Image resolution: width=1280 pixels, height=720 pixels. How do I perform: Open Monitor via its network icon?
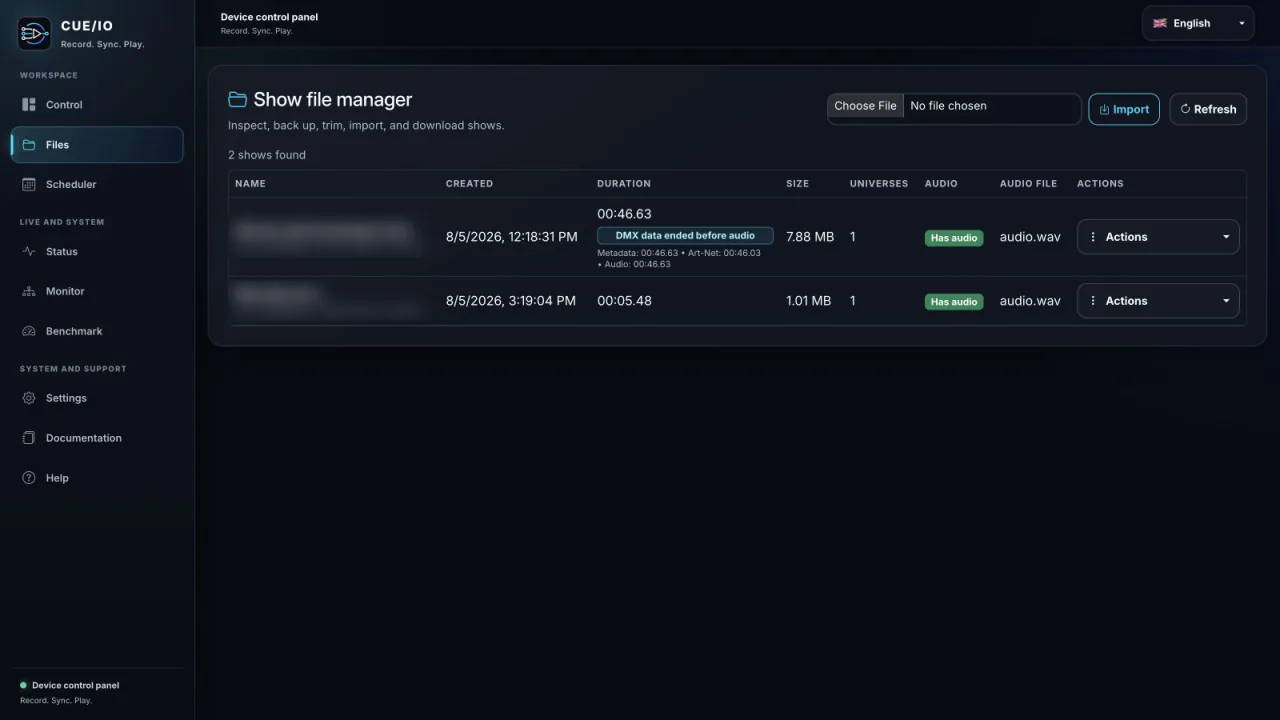click(29, 292)
